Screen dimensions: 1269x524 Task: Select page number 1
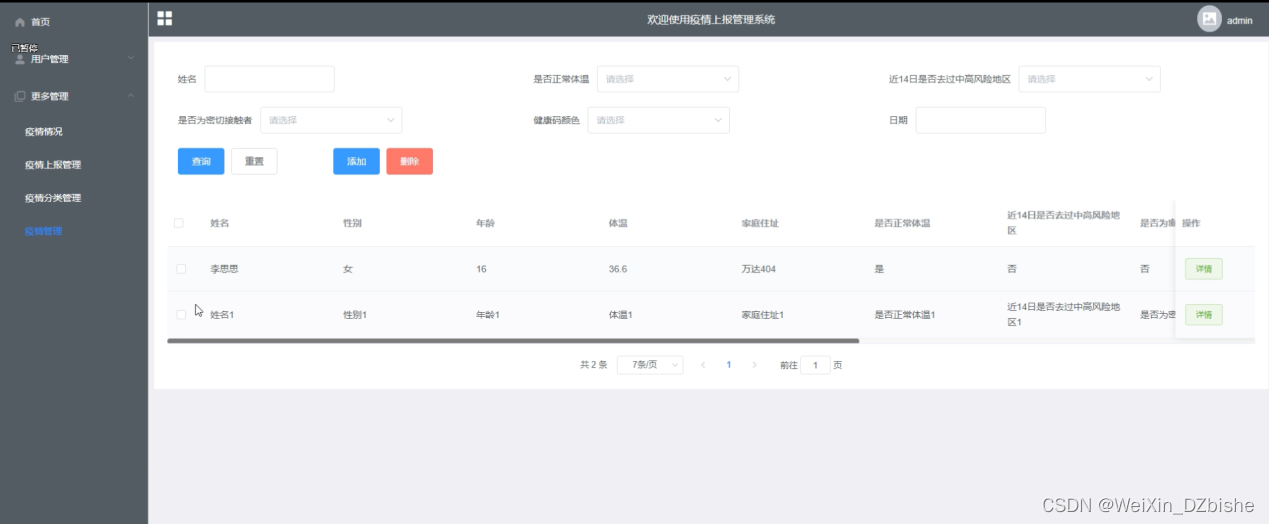[729, 365]
